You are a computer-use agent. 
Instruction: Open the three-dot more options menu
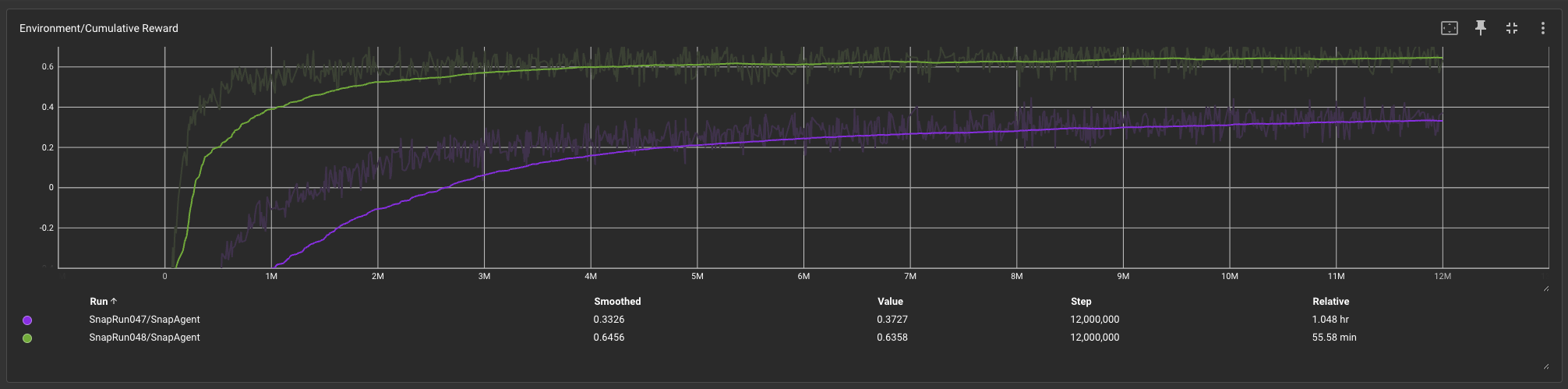pos(1542,28)
